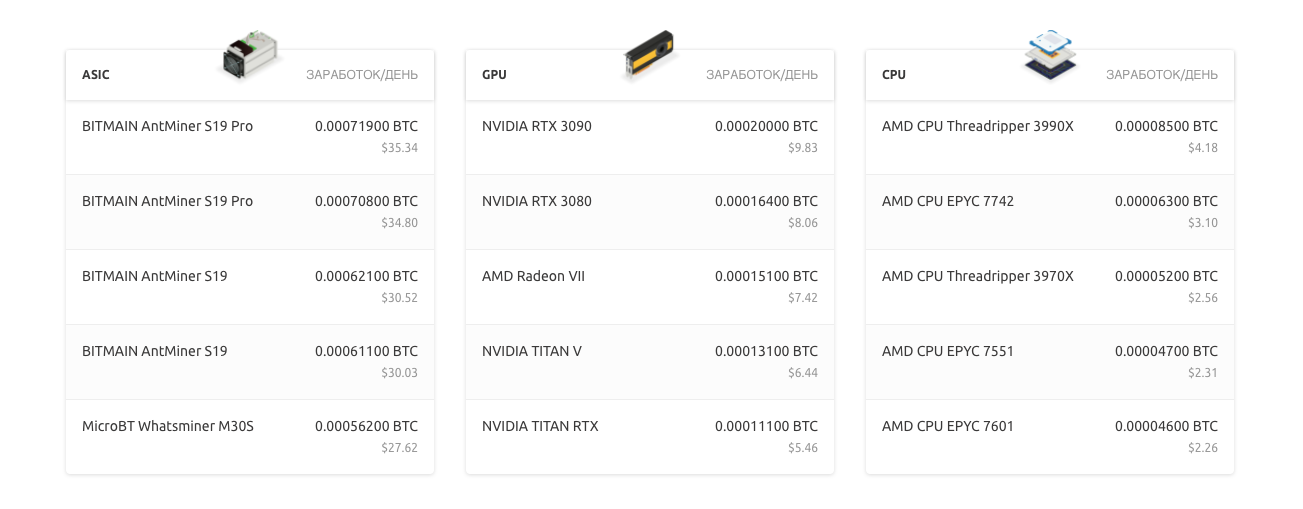Open MicroBT Whatsminer M30S entry
The image size is (1303, 509).
pyautogui.click(x=168, y=427)
